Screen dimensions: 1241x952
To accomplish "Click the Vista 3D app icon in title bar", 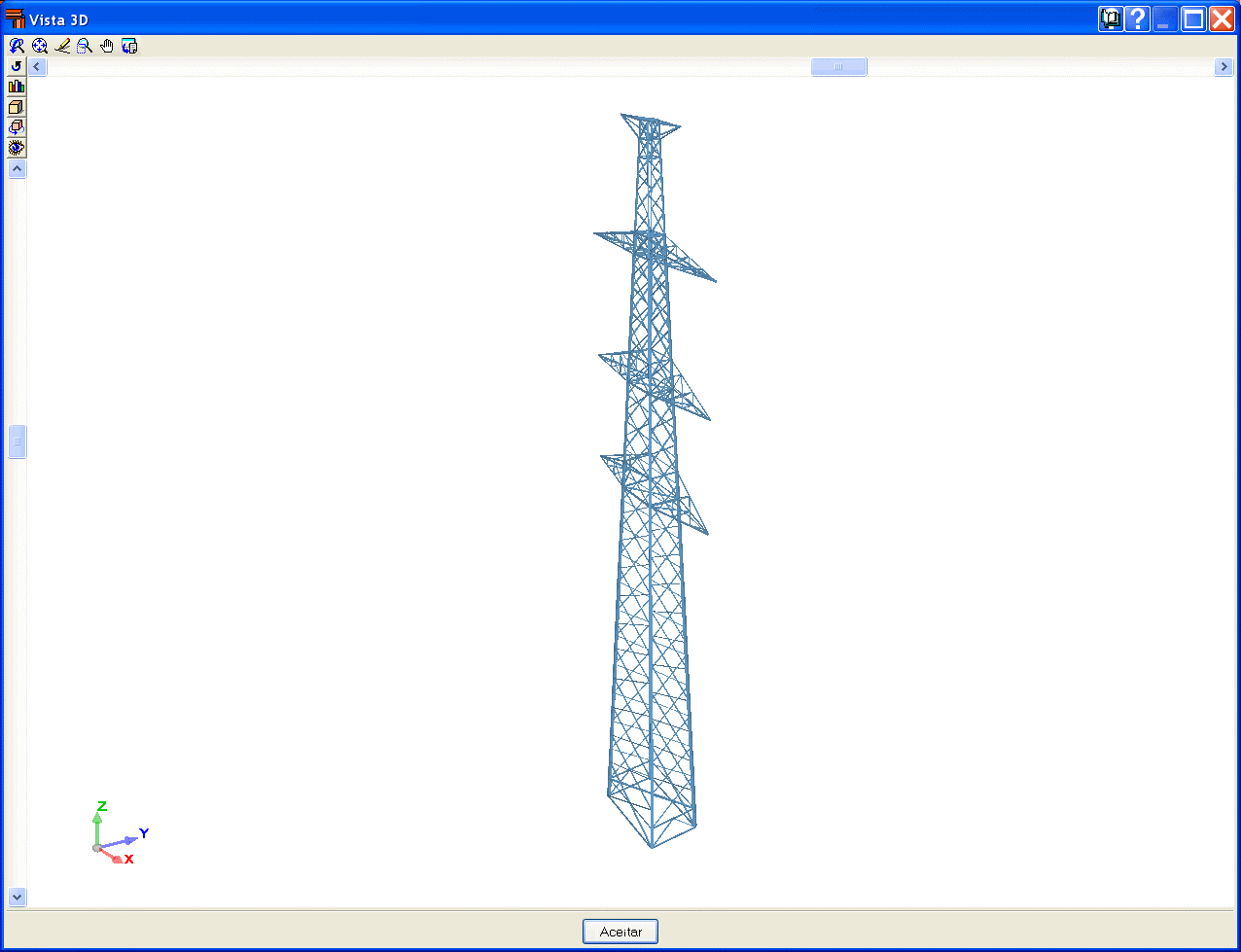I will [x=15, y=18].
